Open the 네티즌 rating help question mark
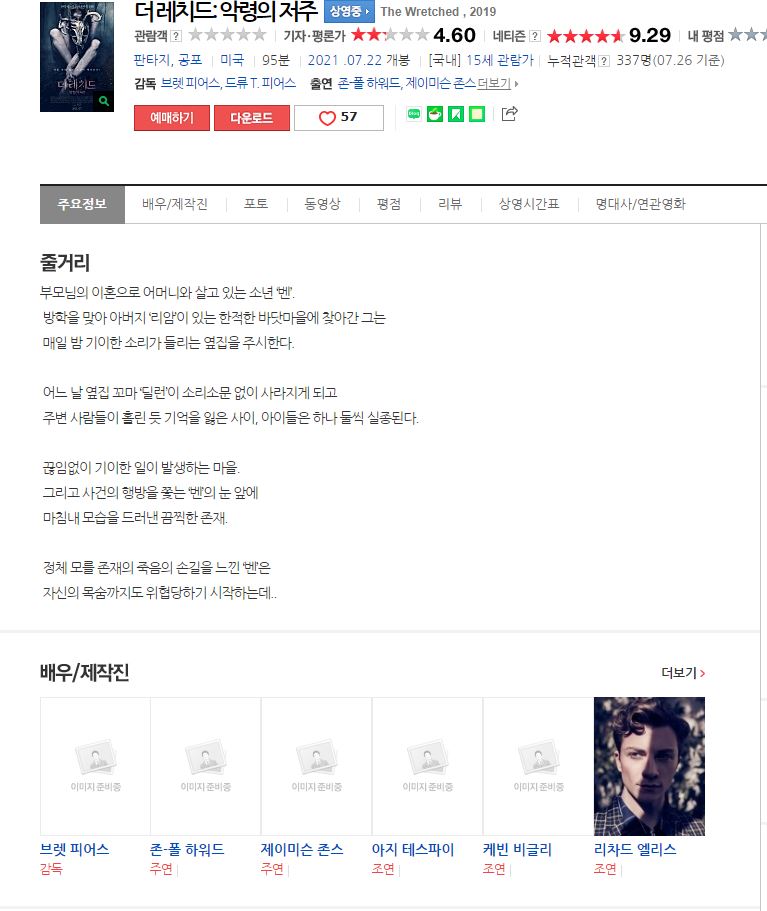The image size is (767, 911). [x=535, y=36]
